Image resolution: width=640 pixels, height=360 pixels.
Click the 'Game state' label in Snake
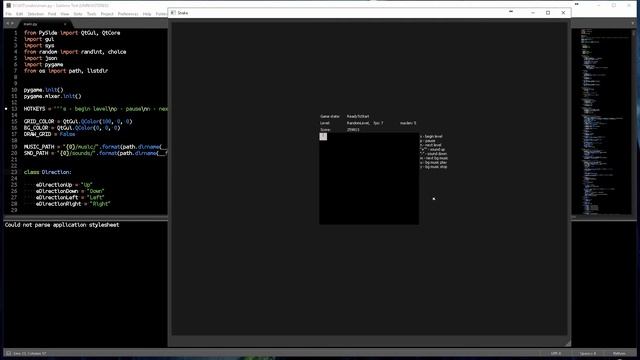[330, 116]
